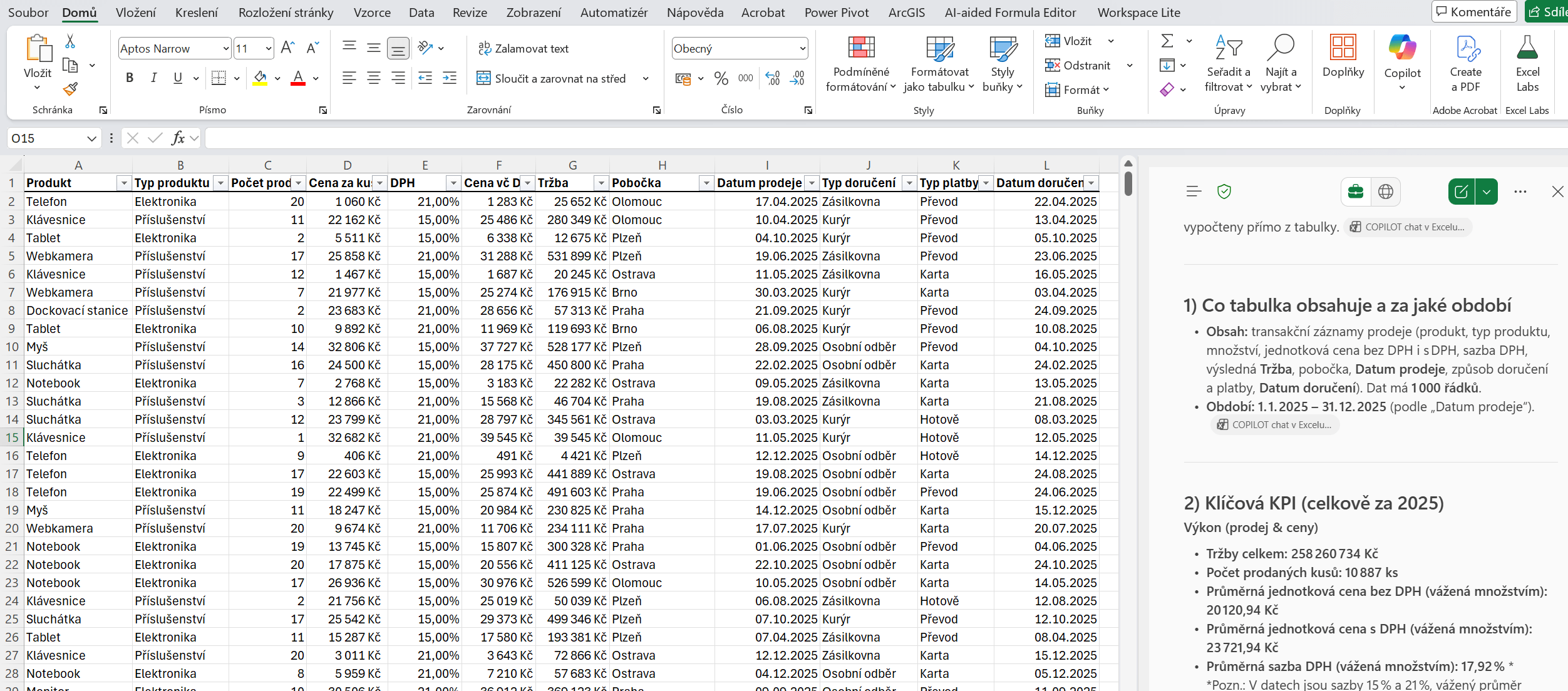This screenshot has height=691, width=1568.
Task: Click the Komentáře button
Action: [x=1473, y=12]
